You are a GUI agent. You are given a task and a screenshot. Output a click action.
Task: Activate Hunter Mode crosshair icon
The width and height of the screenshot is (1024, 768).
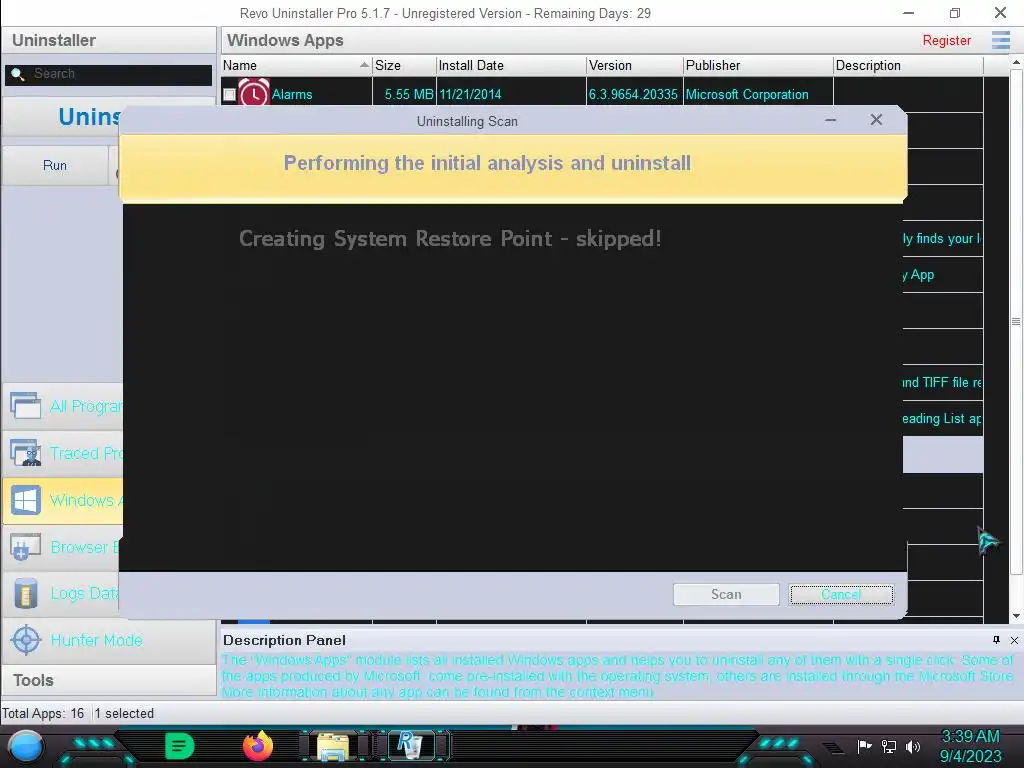tap(26, 640)
